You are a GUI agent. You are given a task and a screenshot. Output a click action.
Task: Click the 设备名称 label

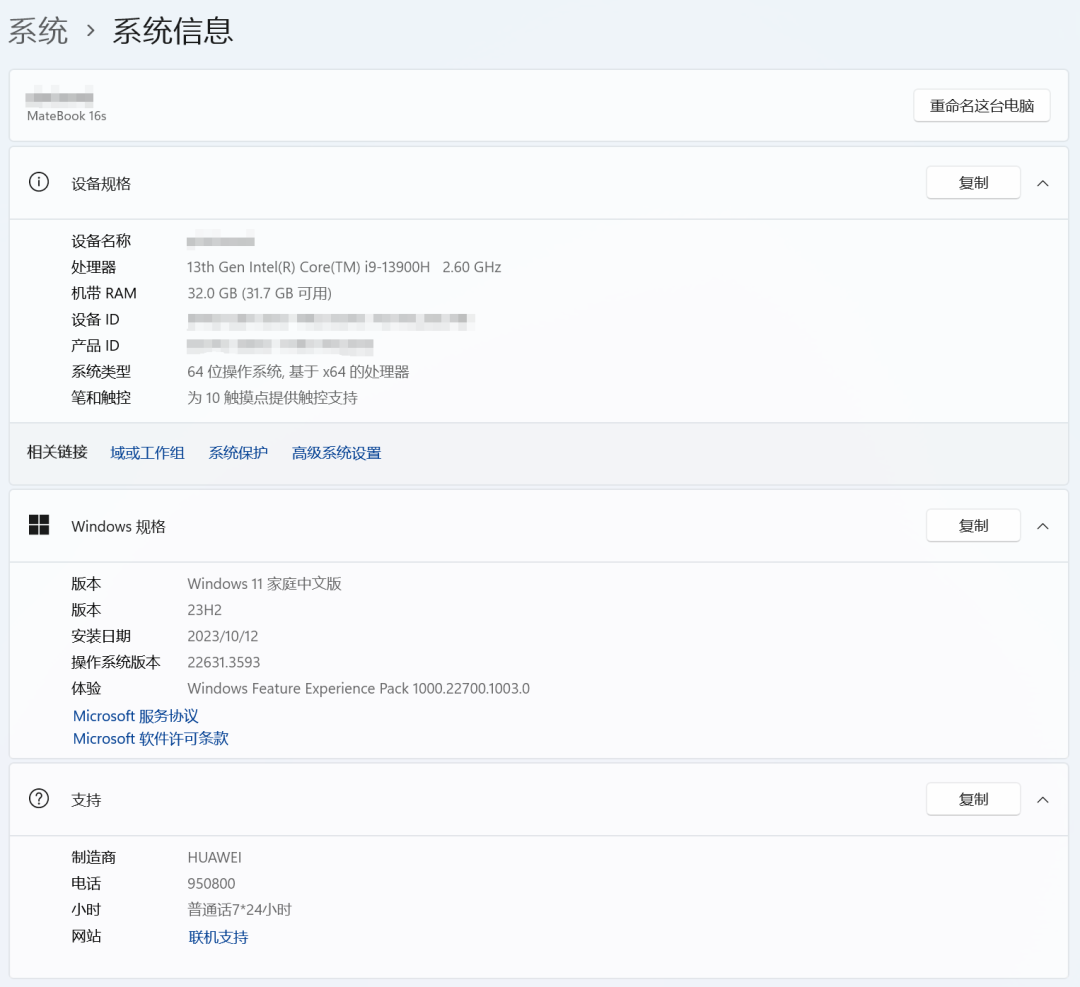[101, 241]
